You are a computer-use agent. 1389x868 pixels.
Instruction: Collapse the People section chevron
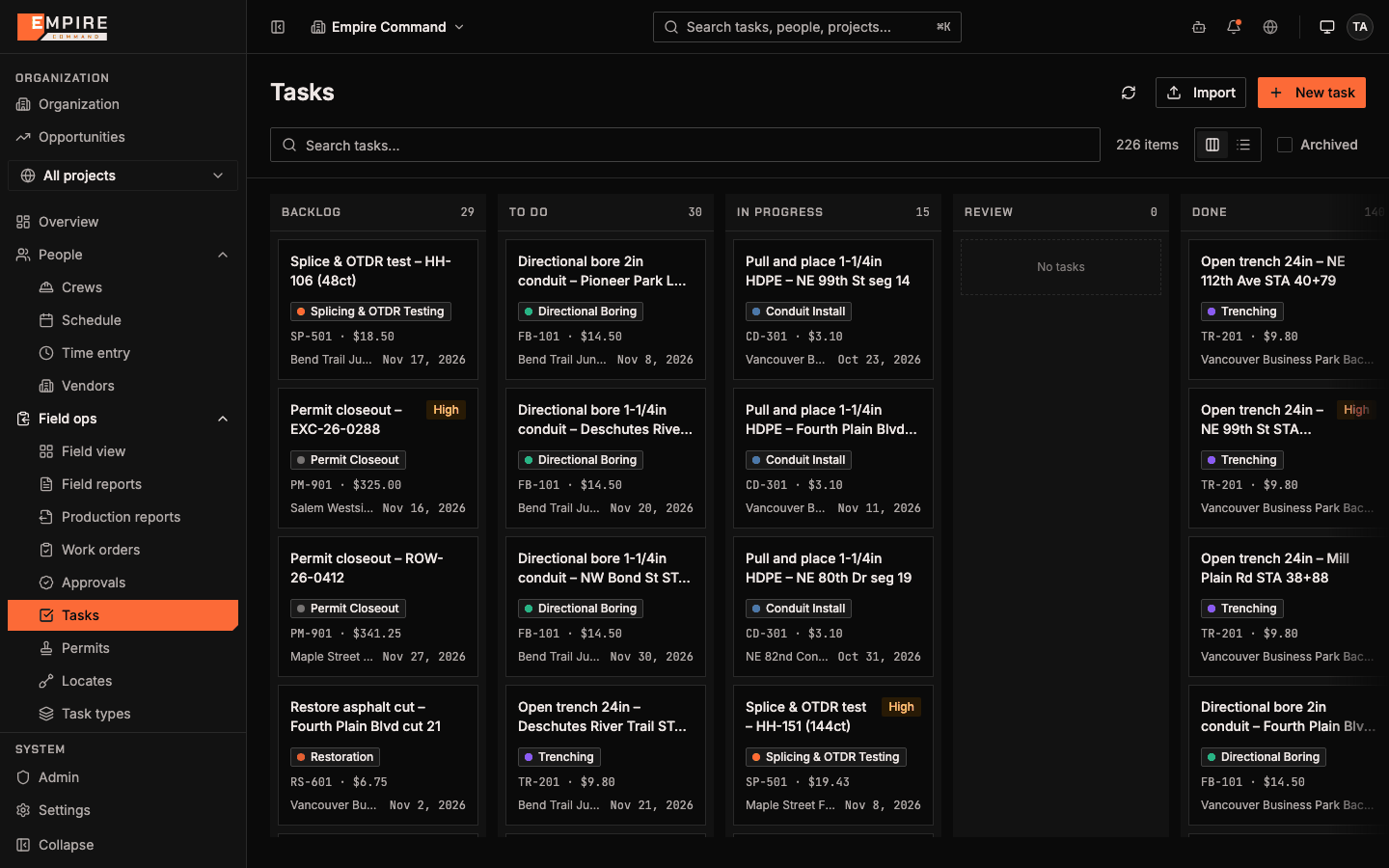[x=223, y=255]
